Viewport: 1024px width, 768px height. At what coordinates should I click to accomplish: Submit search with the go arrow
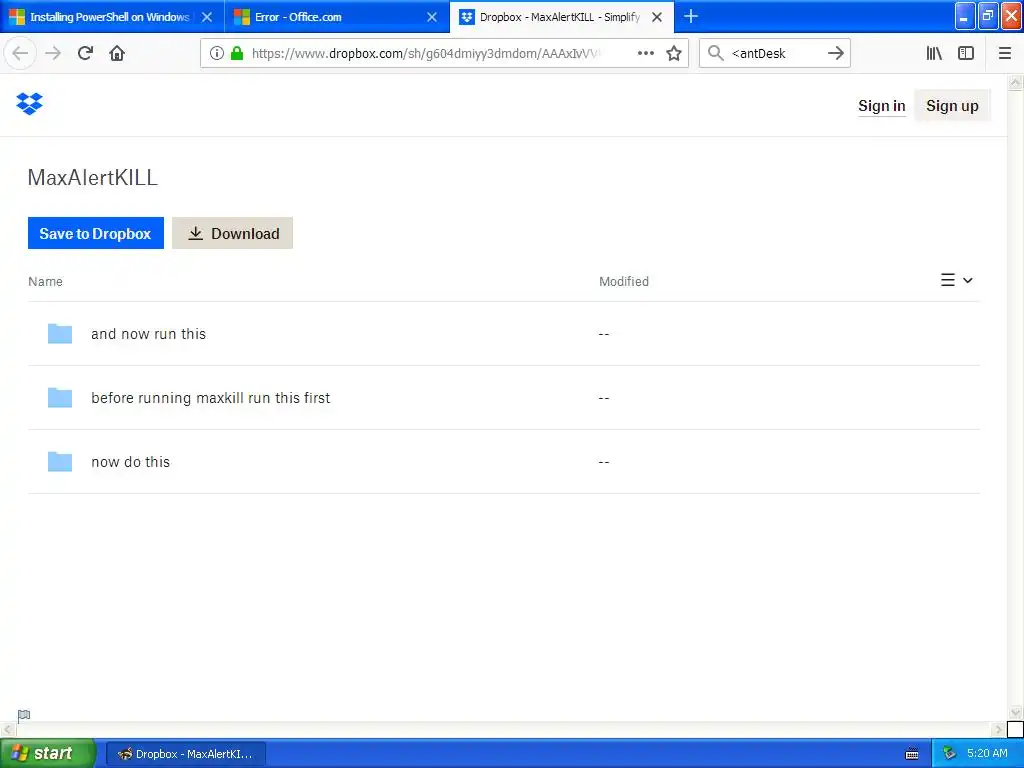(x=835, y=54)
